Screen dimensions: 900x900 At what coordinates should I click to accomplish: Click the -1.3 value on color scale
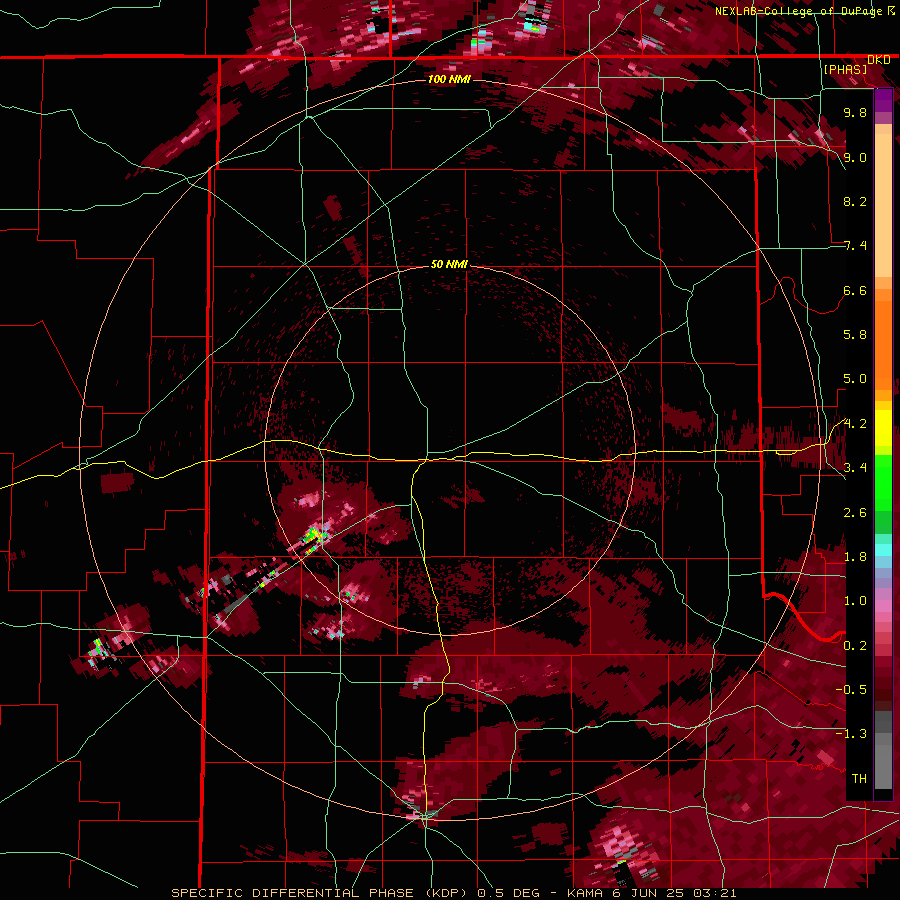[x=851, y=734]
